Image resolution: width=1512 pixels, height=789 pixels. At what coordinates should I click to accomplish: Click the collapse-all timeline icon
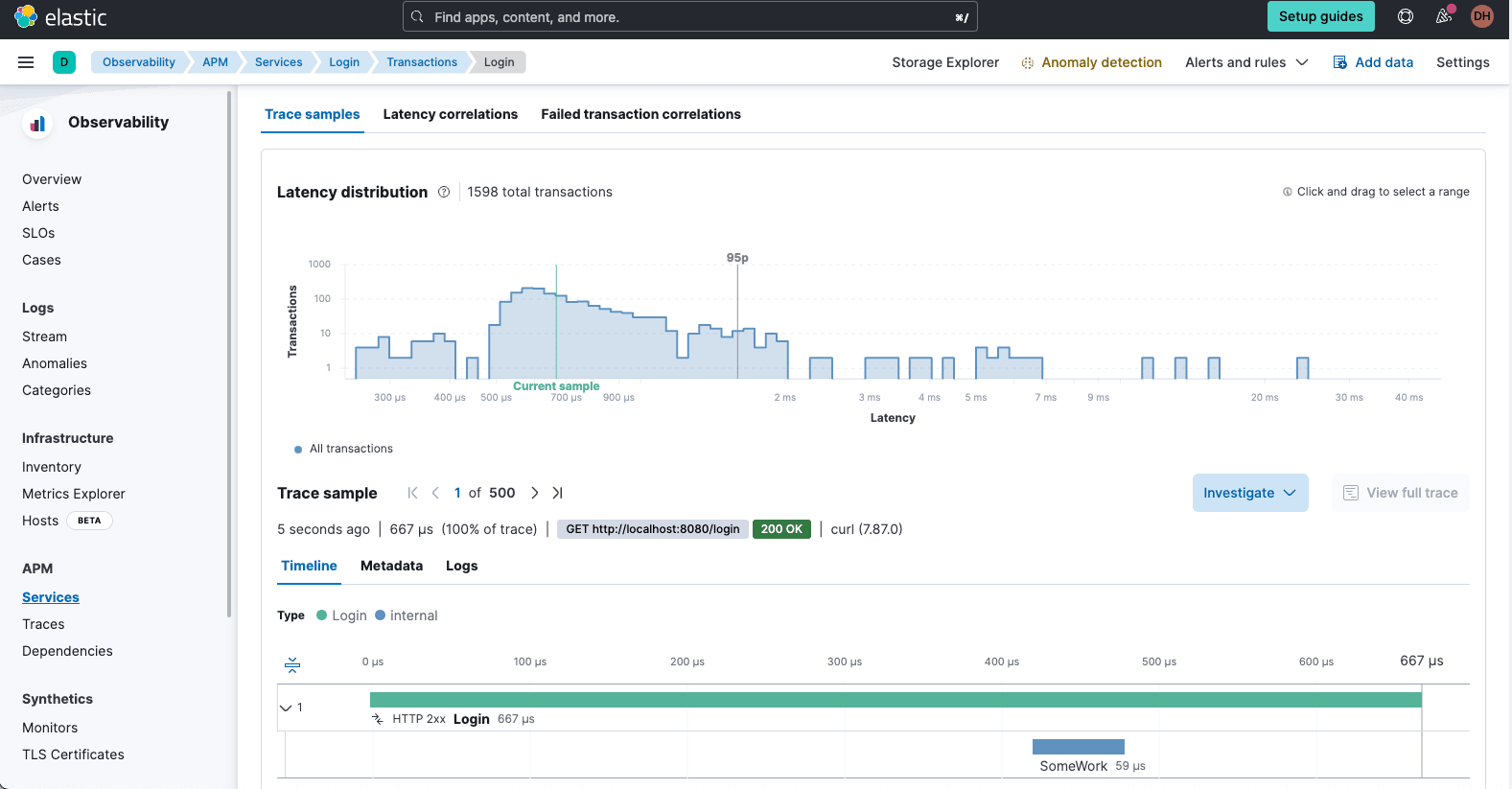click(x=292, y=663)
